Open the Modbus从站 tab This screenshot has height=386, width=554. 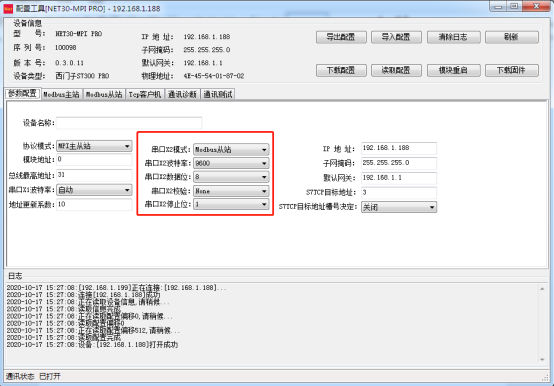point(104,94)
